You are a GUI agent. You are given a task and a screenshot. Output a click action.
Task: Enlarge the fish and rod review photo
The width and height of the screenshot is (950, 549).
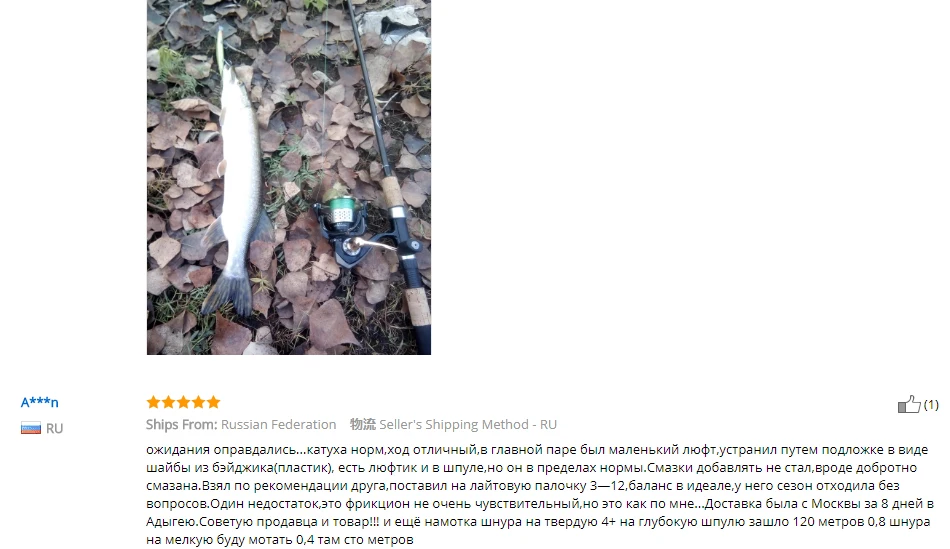click(x=289, y=177)
